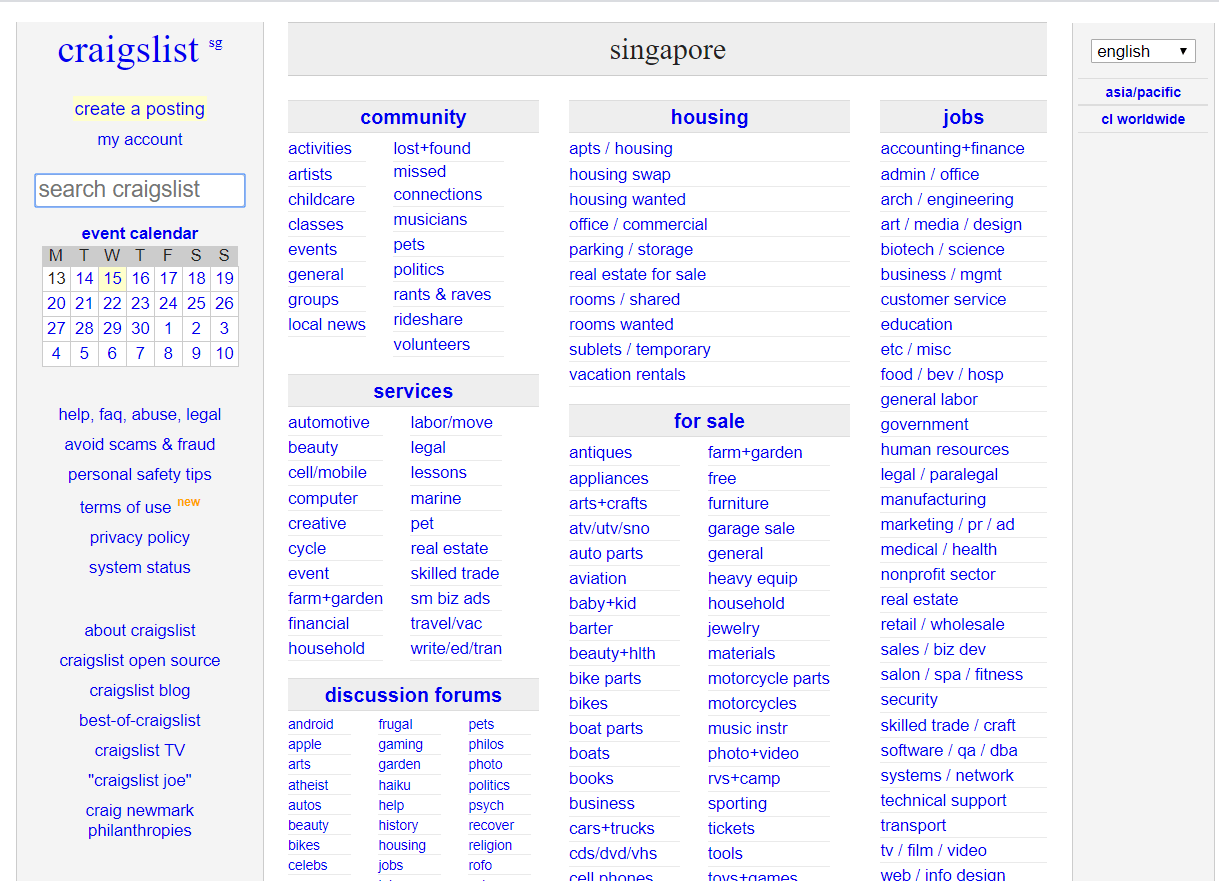Browse childcare listings

tap(321, 199)
